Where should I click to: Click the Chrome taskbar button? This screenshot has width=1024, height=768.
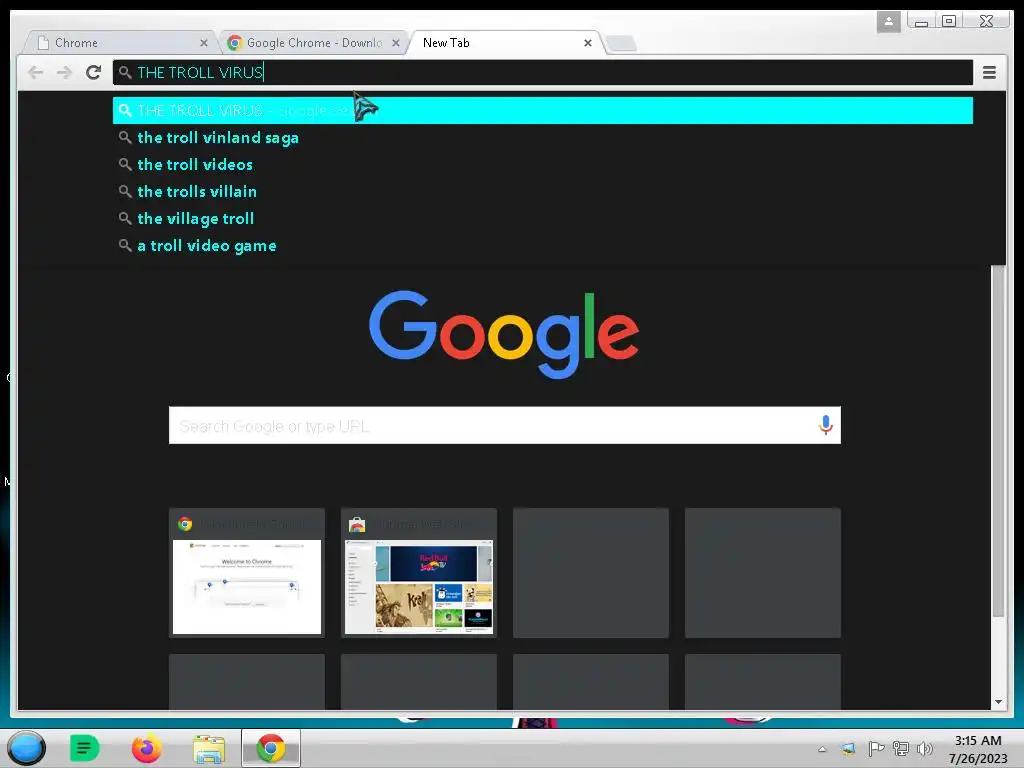270,748
